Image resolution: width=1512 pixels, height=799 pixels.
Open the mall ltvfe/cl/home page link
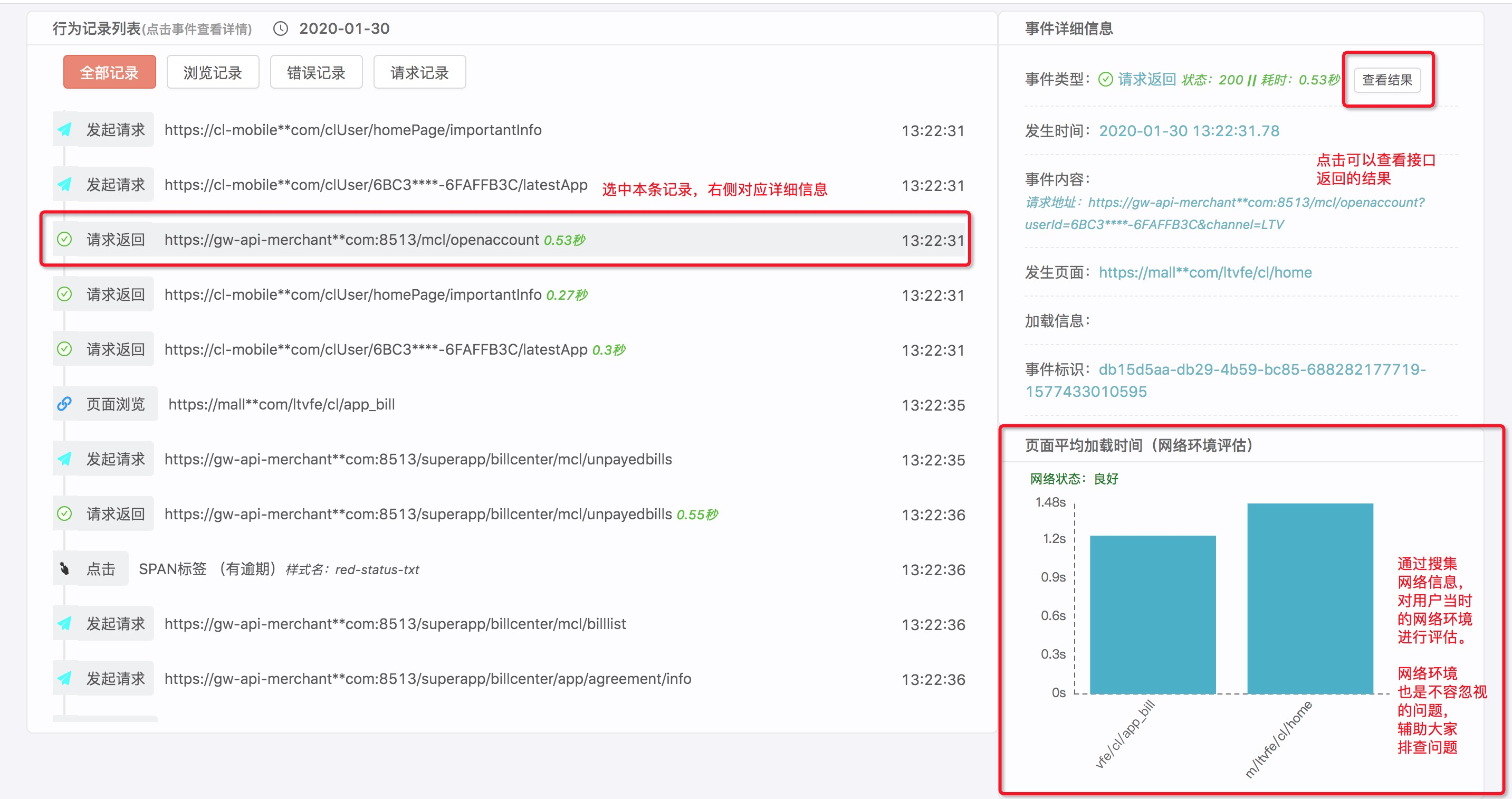point(1204,272)
